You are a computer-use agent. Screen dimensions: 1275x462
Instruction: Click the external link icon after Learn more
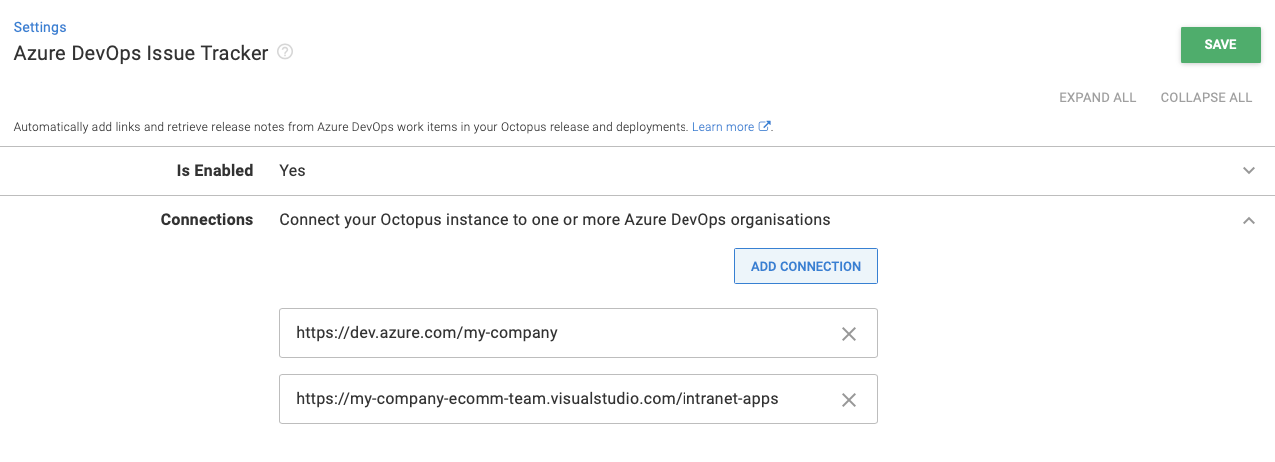pyautogui.click(x=765, y=127)
